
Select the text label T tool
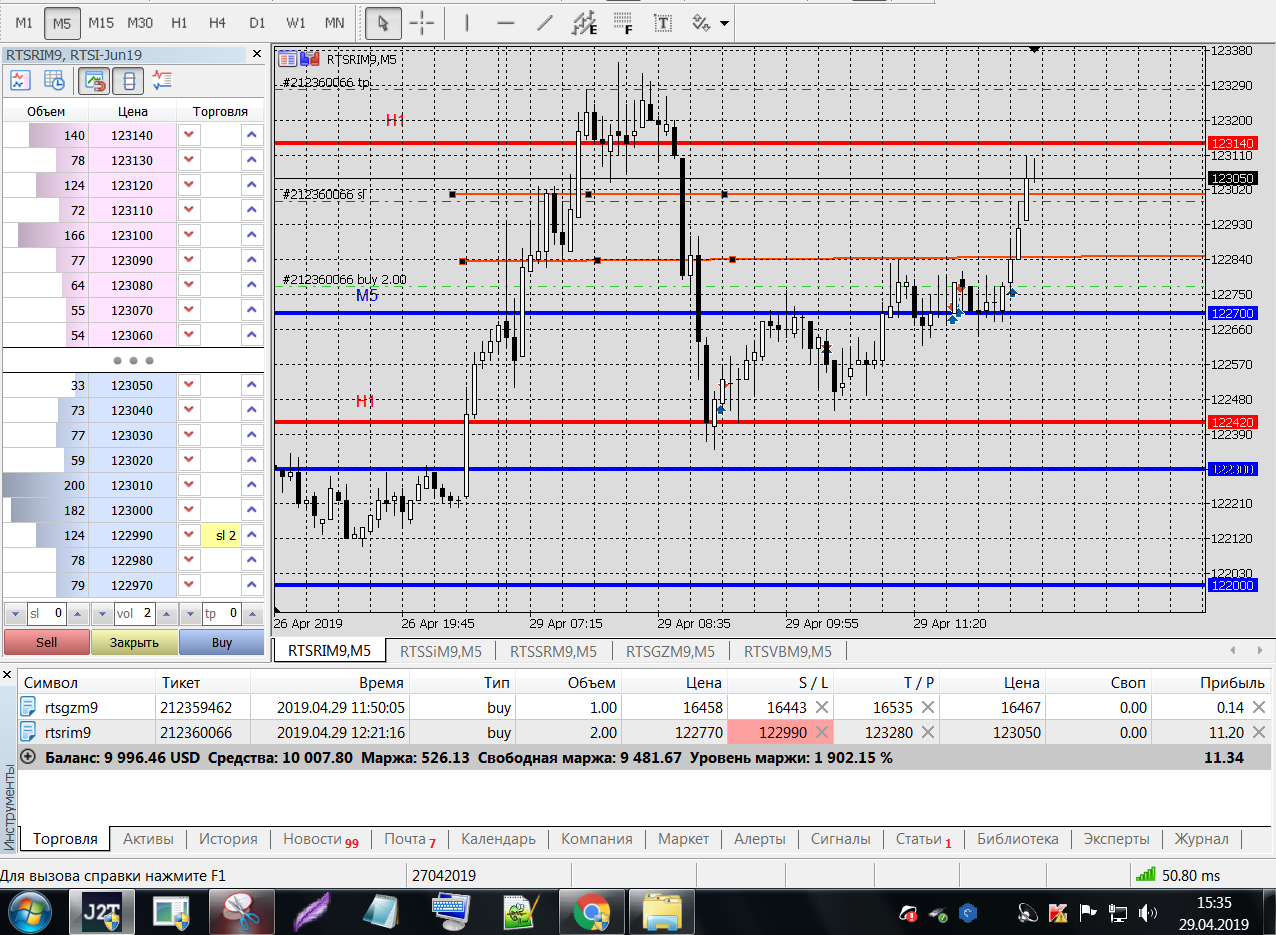coord(662,22)
